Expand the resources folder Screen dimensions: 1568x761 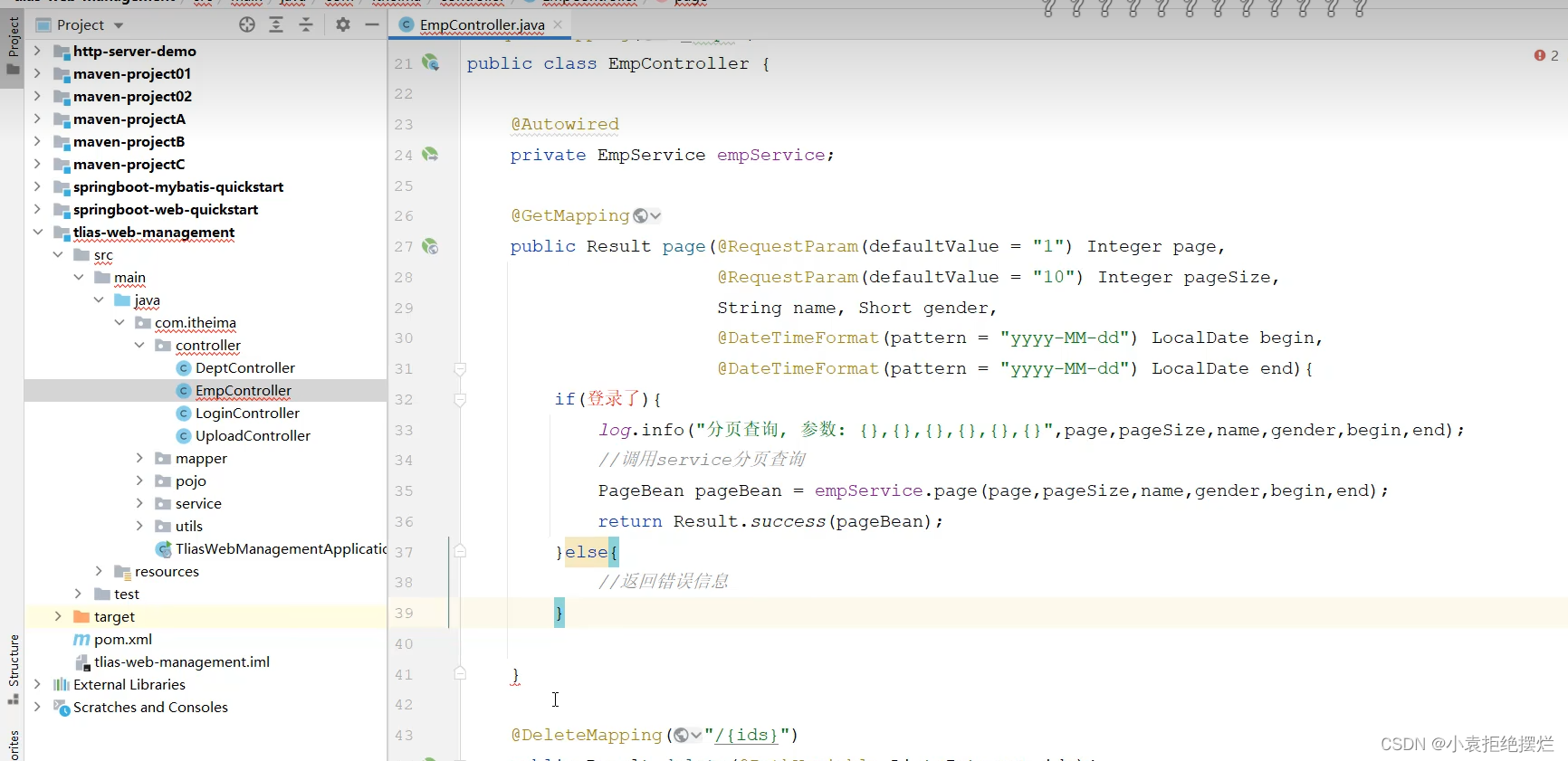99,571
